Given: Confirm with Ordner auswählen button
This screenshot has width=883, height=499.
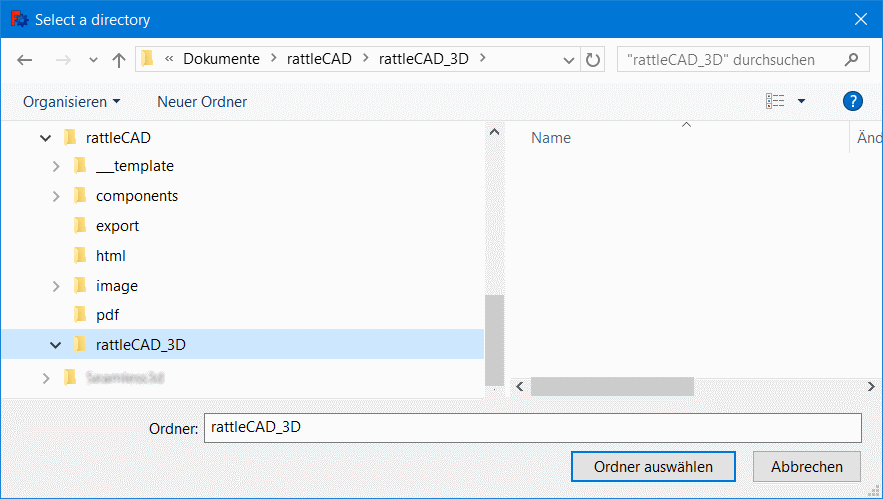Looking at the screenshot, I should pyautogui.click(x=653, y=467).
